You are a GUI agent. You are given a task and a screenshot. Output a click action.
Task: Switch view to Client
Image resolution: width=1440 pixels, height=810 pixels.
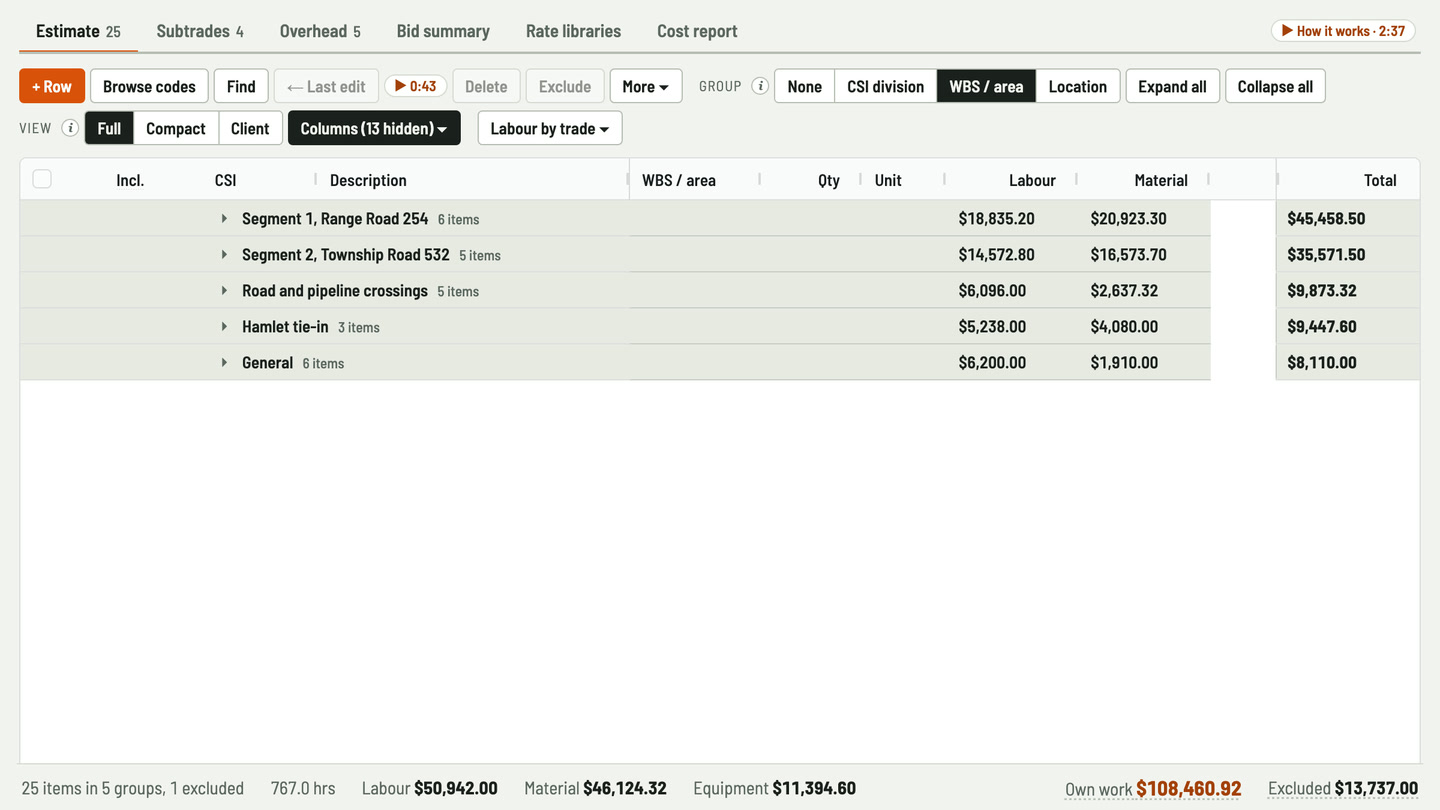tap(250, 128)
